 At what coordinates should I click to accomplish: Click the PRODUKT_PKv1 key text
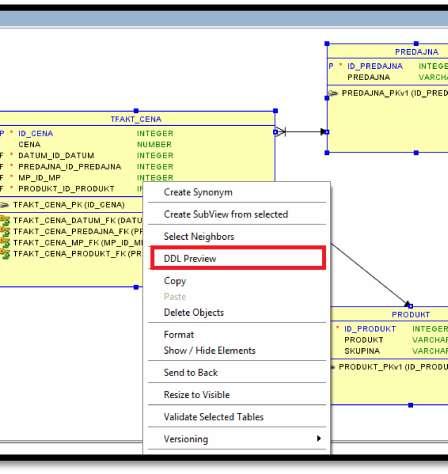pyautogui.click(x=393, y=367)
